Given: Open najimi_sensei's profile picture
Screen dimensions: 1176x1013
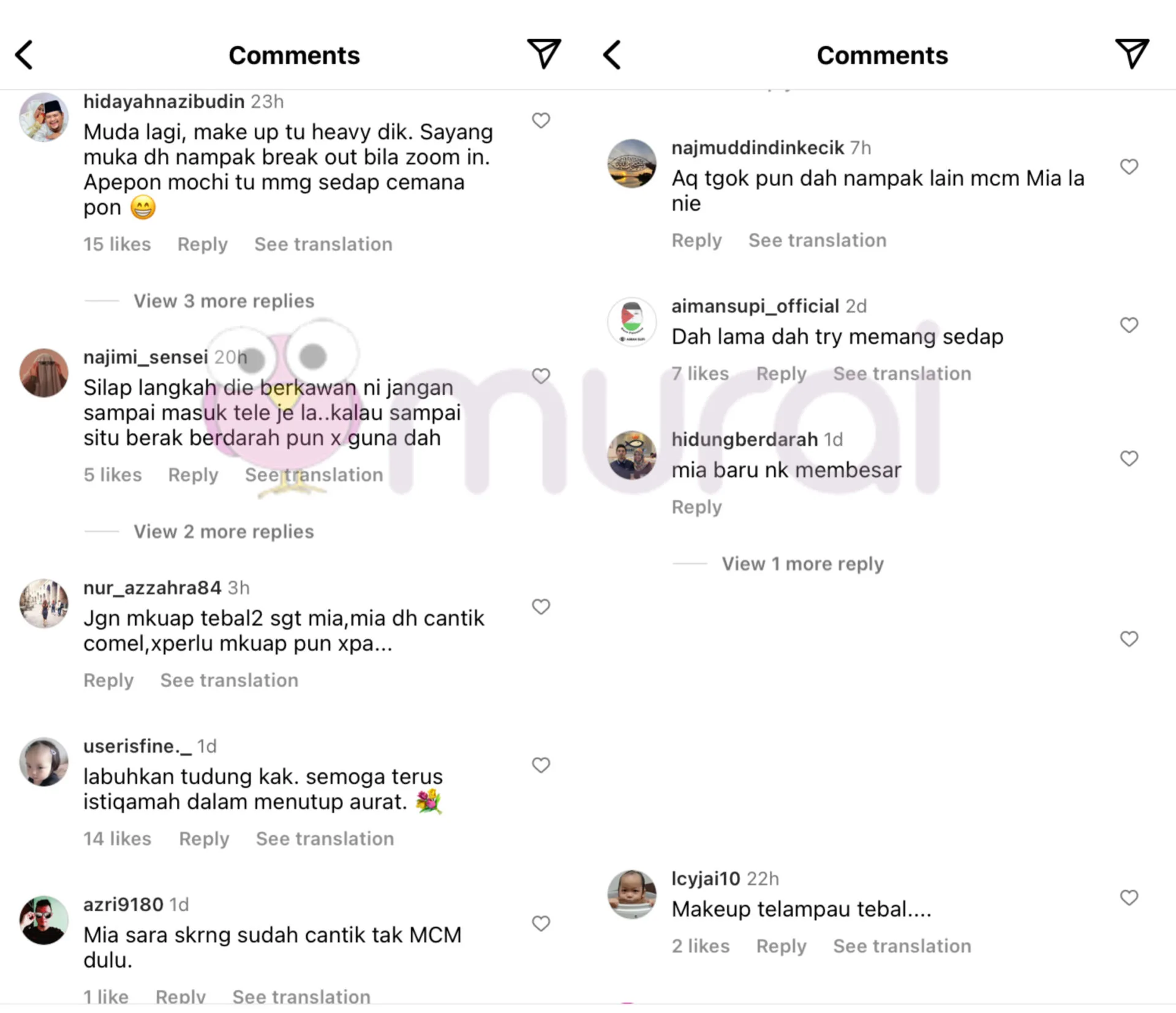Looking at the screenshot, I should pos(43,373).
